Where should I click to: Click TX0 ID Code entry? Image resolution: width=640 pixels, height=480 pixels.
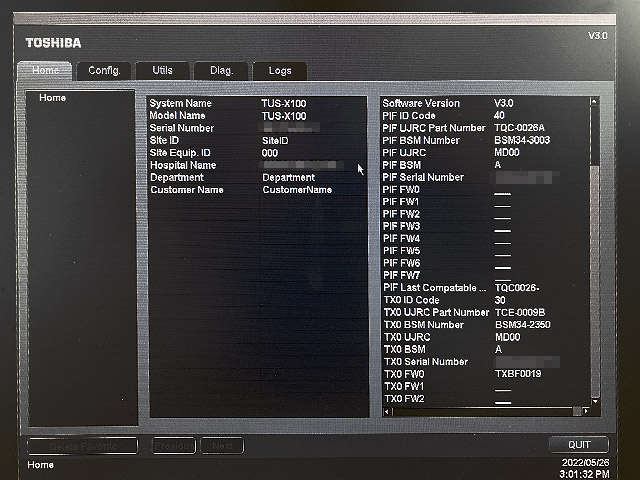[486, 300]
